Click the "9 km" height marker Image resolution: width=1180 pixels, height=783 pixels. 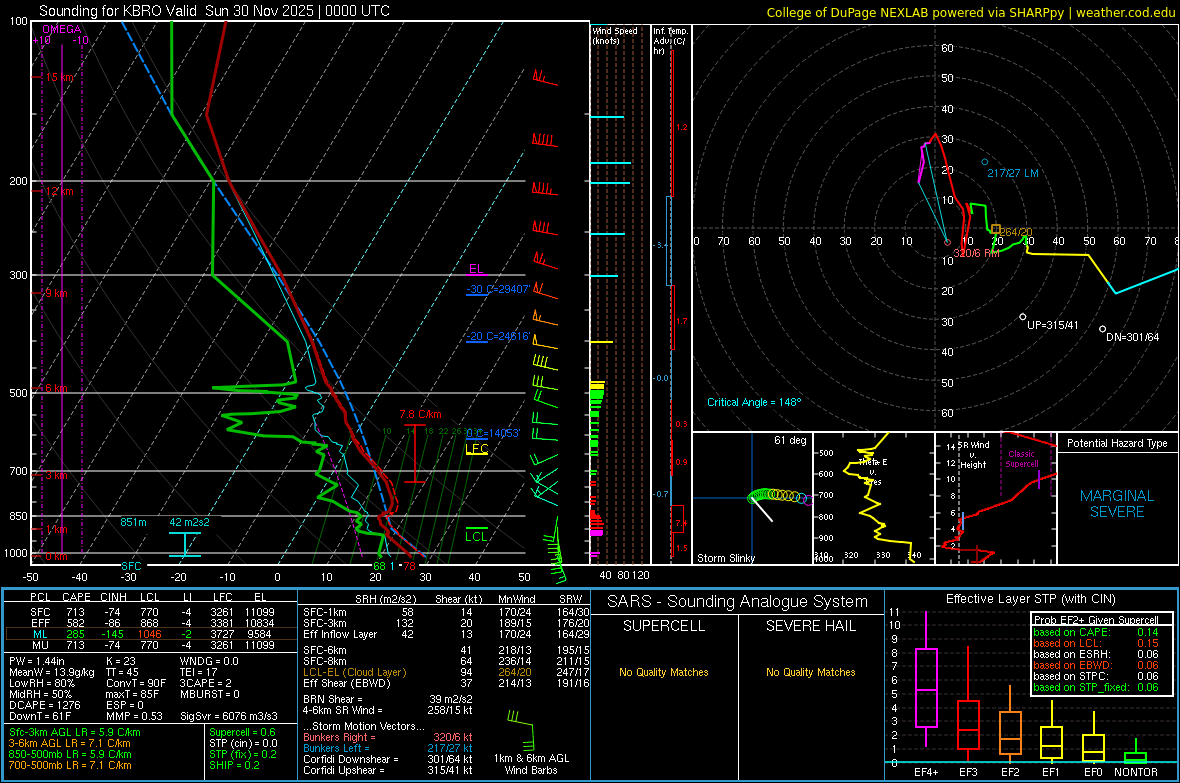point(56,293)
